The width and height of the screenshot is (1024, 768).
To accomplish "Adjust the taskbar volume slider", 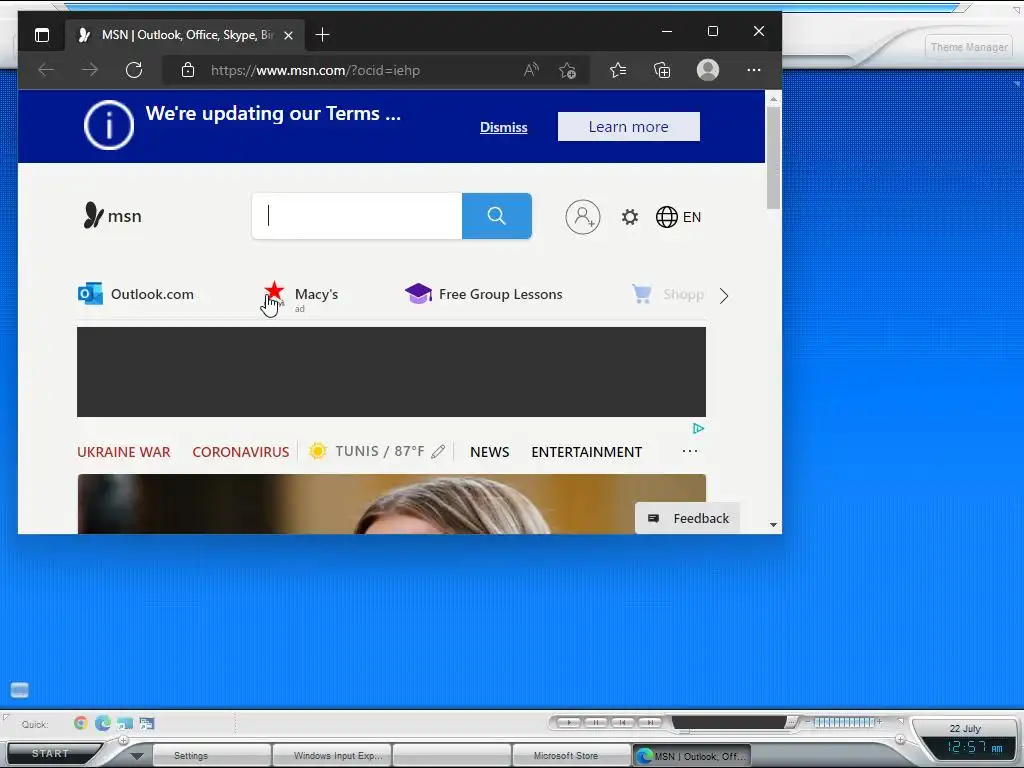I will point(844,722).
